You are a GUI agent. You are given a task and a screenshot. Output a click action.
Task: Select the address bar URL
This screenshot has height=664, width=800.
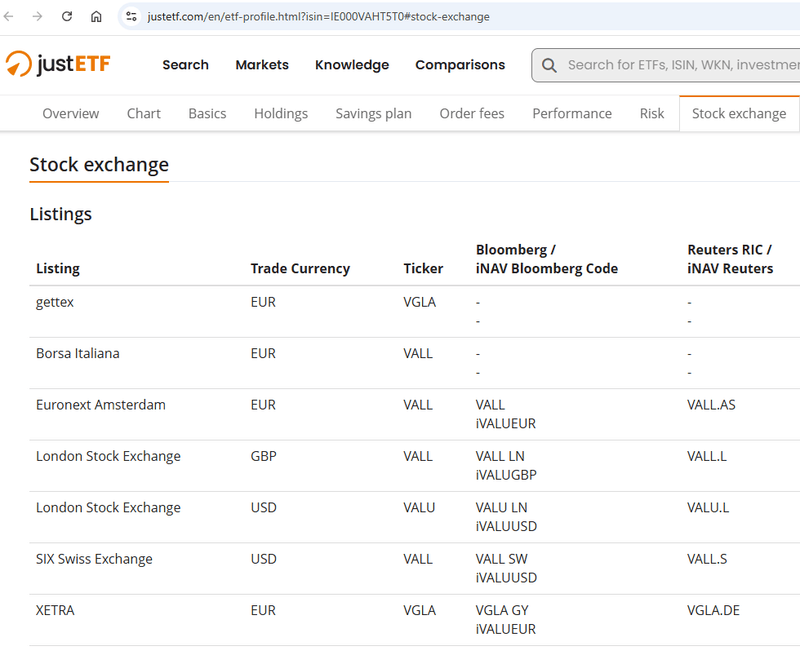[x=318, y=16]
